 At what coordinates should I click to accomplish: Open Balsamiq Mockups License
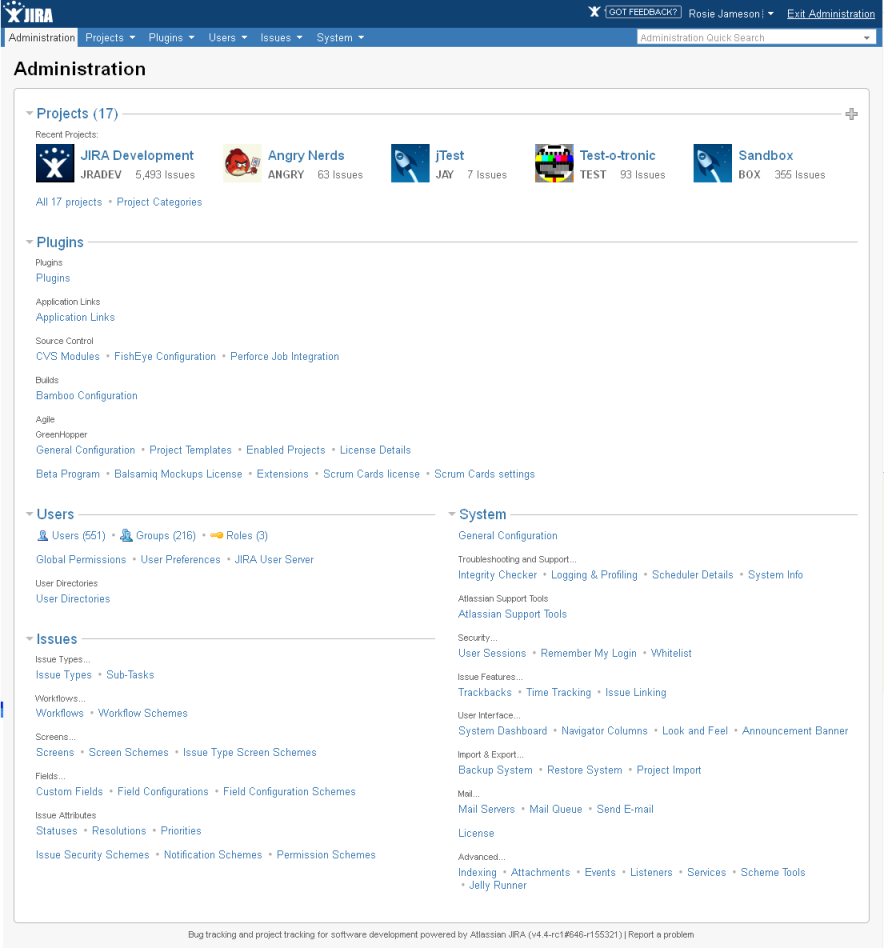(178, 474)
